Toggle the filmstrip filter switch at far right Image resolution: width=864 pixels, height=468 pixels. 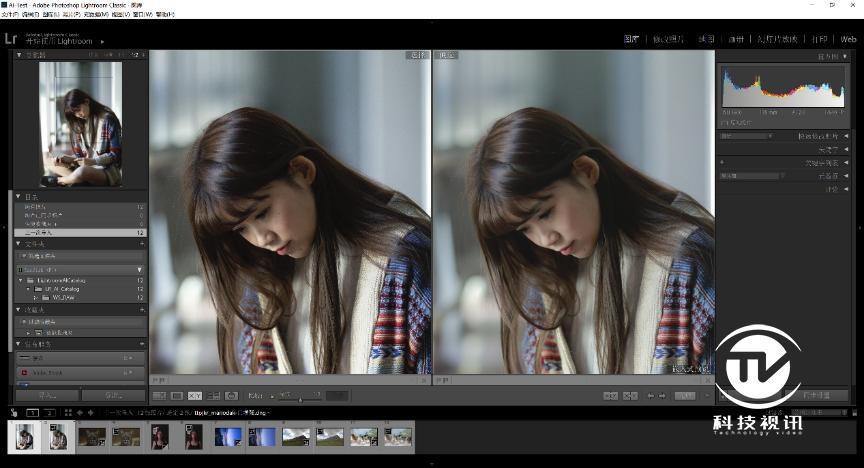[x=855, y=412]
